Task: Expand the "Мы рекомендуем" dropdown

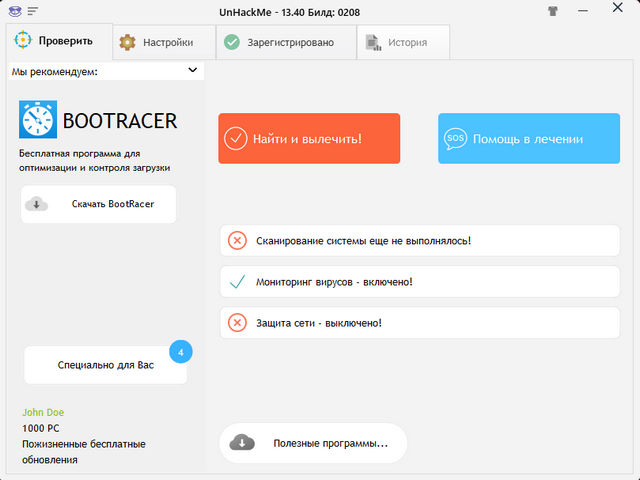Action: (x=193, y=71)
